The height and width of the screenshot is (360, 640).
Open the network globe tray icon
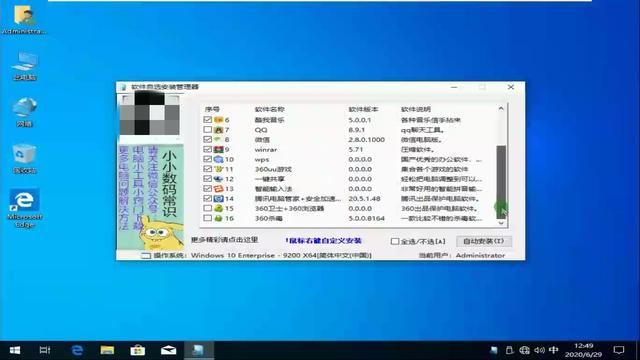tap(524, 350)
